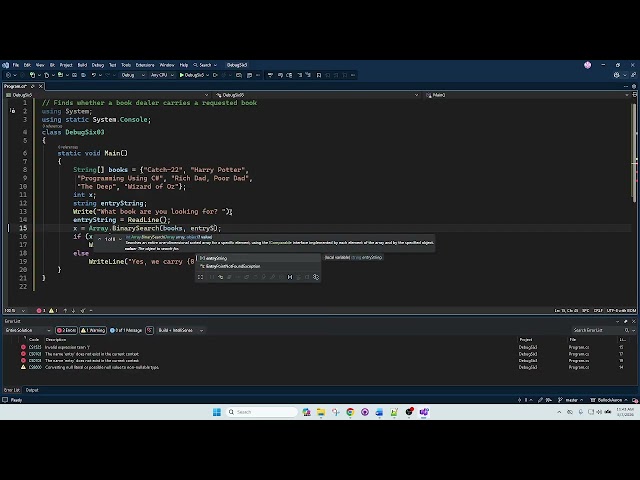Screen dimensions: 640x480
Task: Open the Build menu
Action: point(82,65)
